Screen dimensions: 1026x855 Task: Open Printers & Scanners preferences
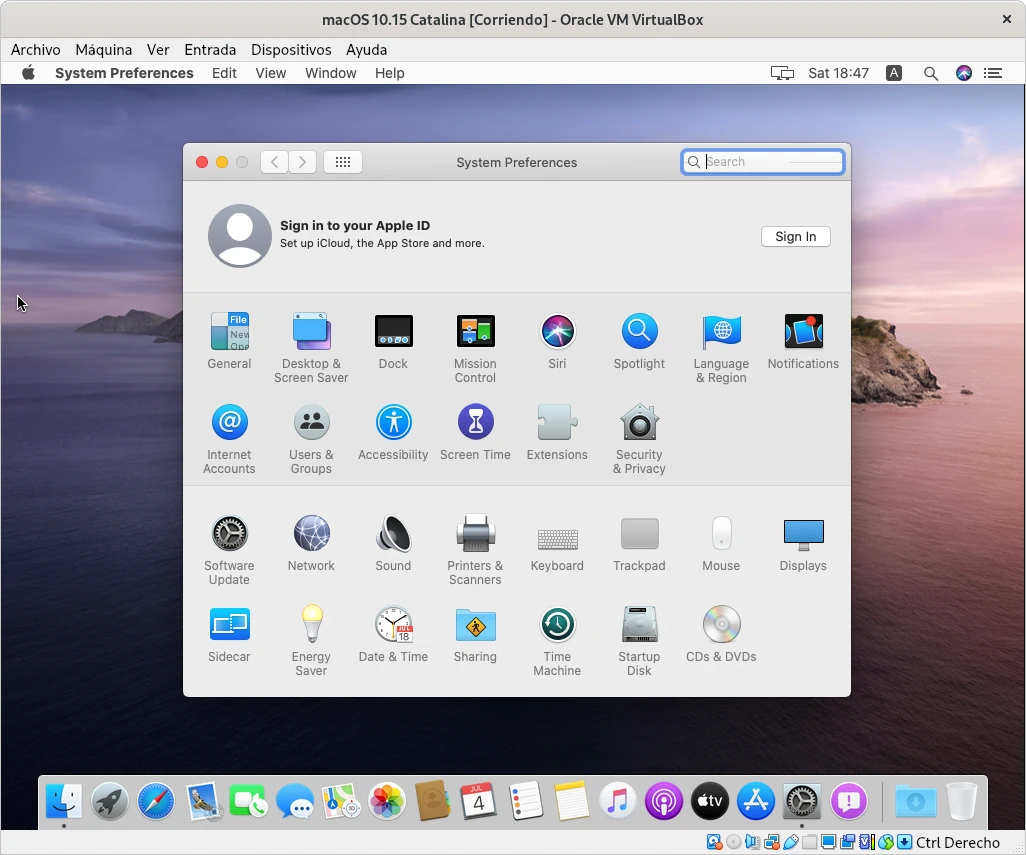click(475, 535)
